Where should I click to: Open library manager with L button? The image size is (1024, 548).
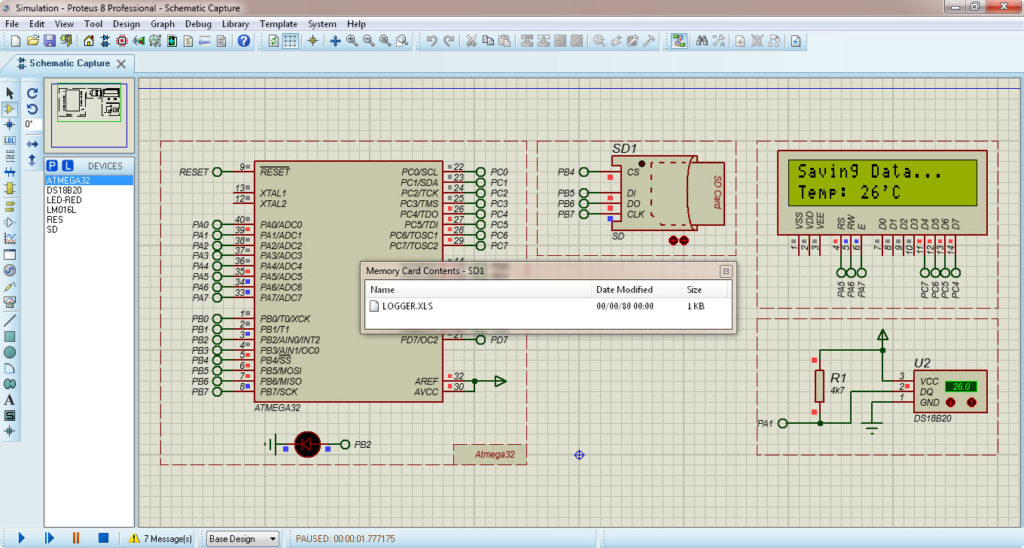click(67, 166)
